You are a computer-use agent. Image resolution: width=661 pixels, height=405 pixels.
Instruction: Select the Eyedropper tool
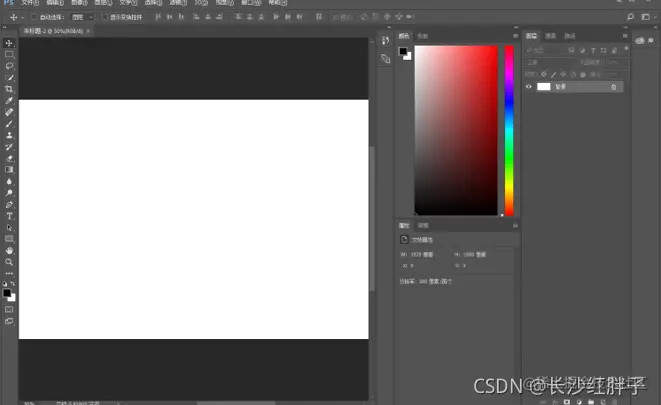pyautogui.click(x=9, y=101)
